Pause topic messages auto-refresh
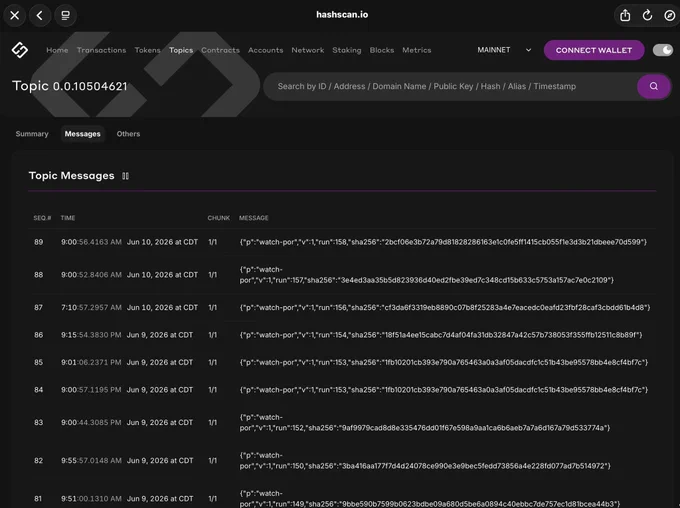 (125, 176)
